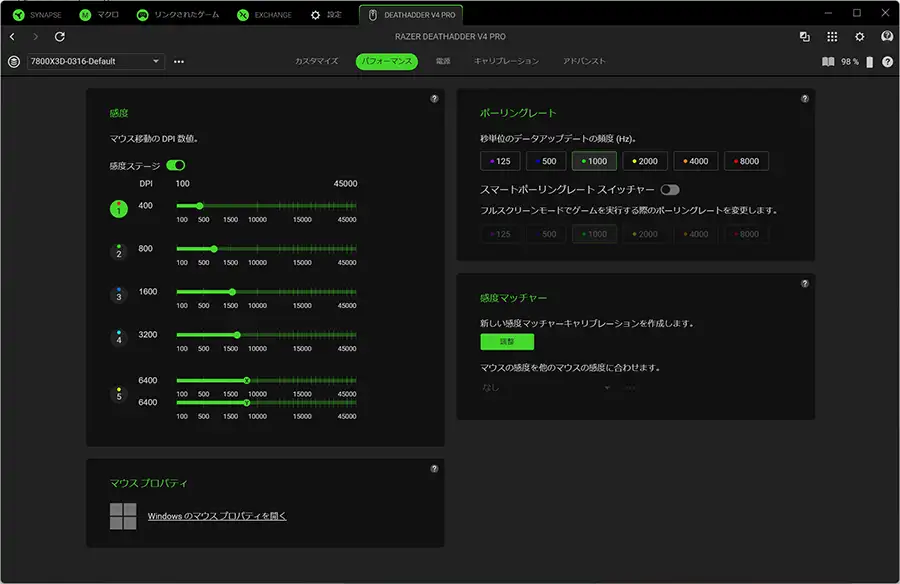Click the stage 1 DPI slider handle
900x584 pixels.
(x=200, y=206)
